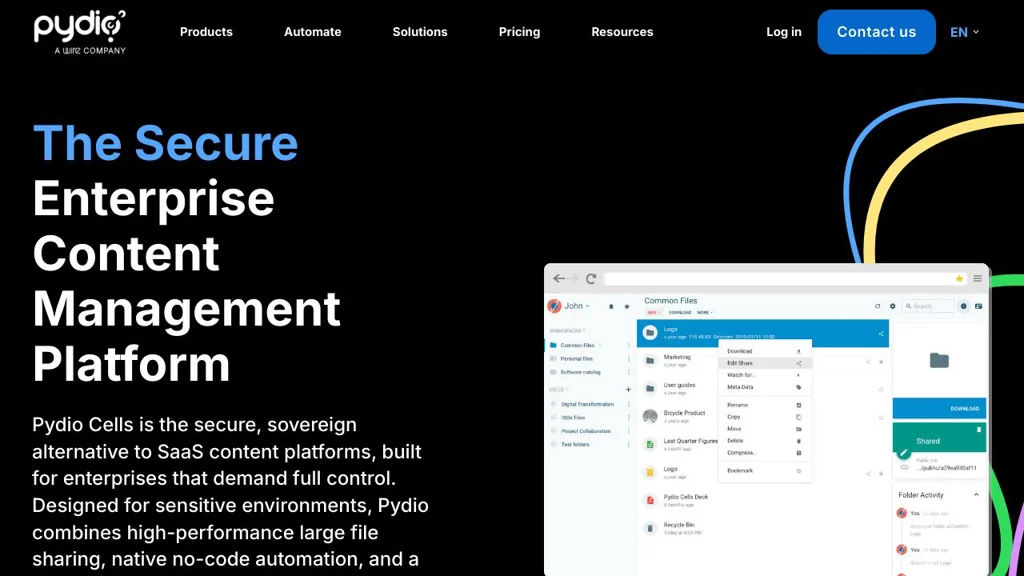
Task: Choose Edit Share in context menu
Action: tap(765, 363)
